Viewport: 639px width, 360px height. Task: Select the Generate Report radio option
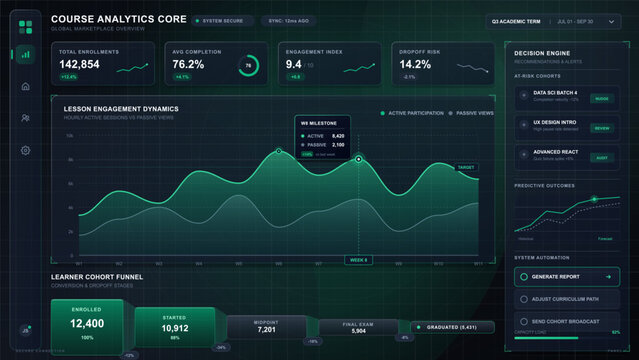pos(524,277)
